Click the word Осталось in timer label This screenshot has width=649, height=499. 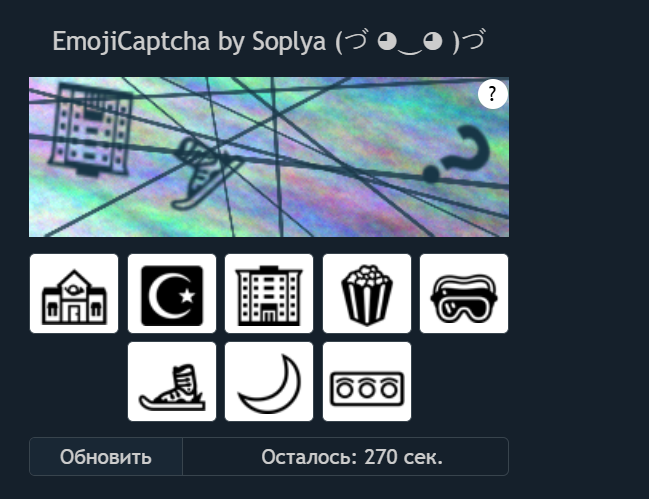click(x=309, y=457)
